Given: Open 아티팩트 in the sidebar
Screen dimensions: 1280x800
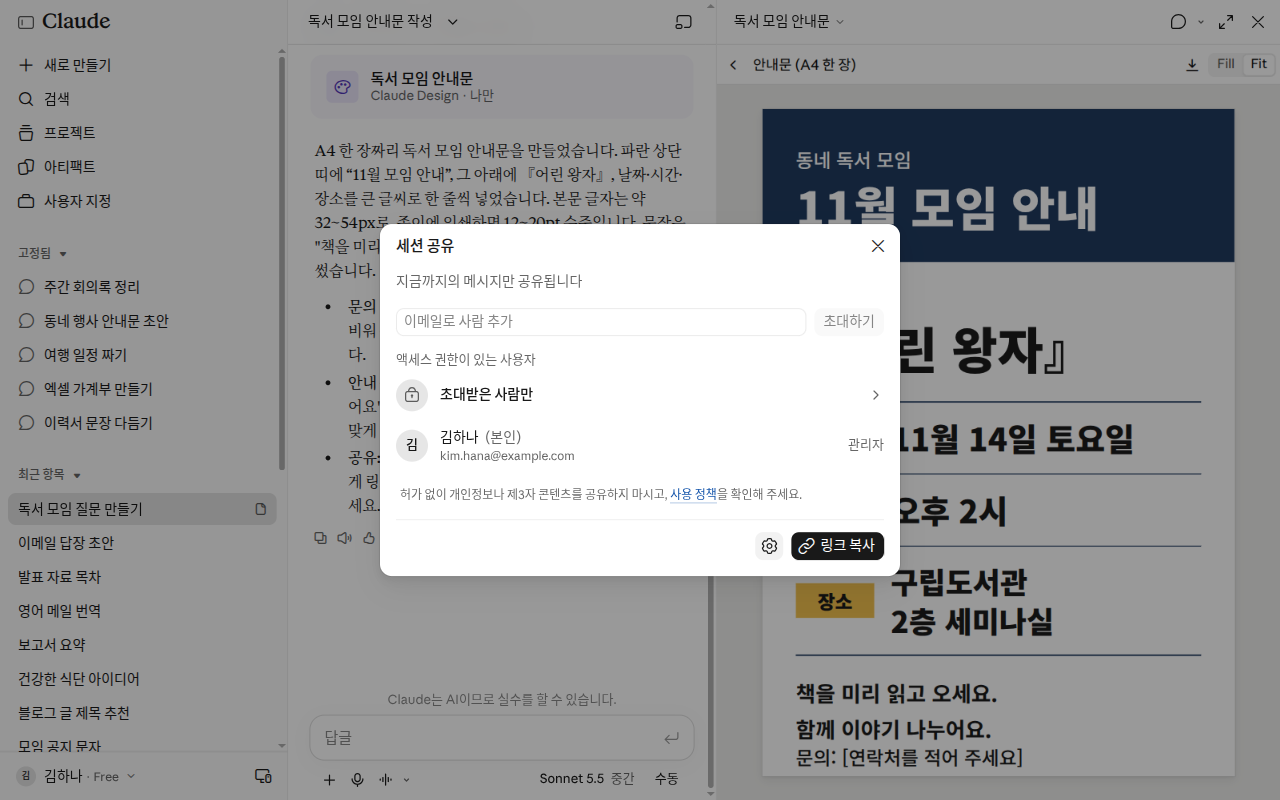Looking at the screenshot, I should point(143,167).
